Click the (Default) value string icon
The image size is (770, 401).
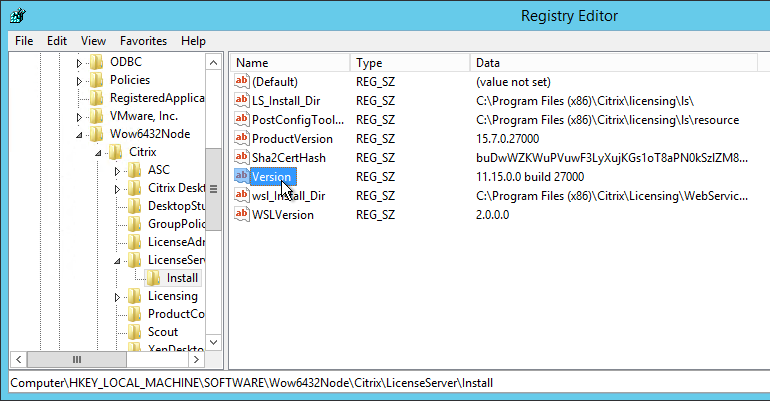[x=242, y=81]
